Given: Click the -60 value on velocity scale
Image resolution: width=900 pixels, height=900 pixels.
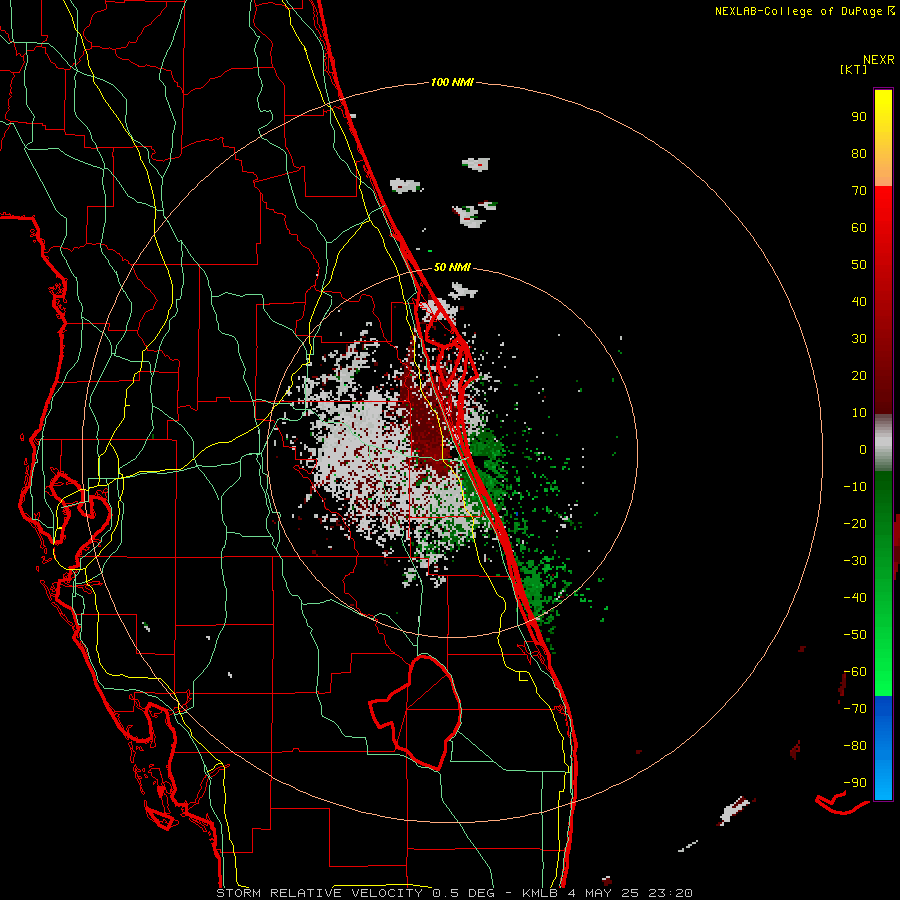Looking at the screenshot, I should [x=855, y=672].
